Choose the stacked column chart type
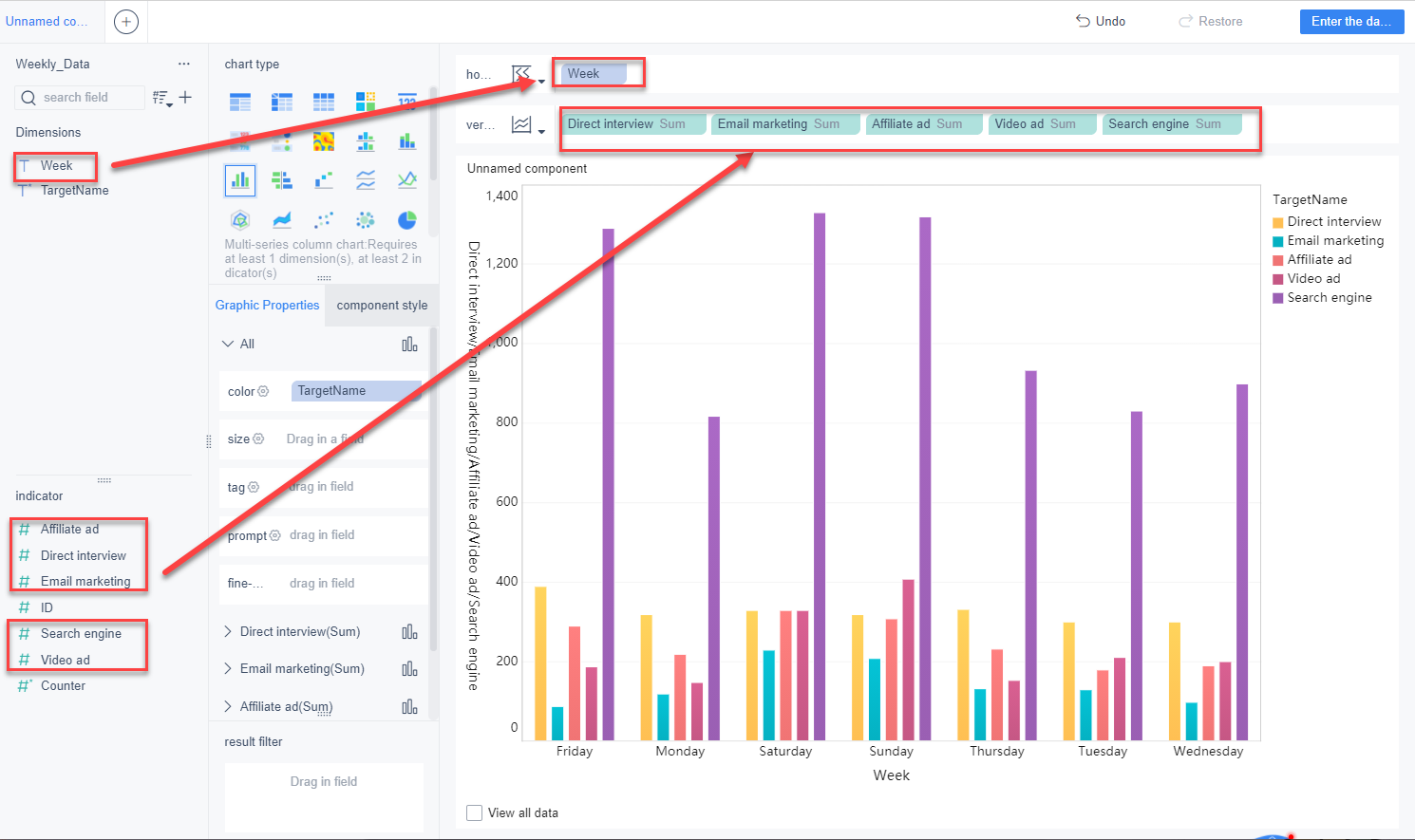The height and width of the screenshot is (840, 1415). point(407,141)
